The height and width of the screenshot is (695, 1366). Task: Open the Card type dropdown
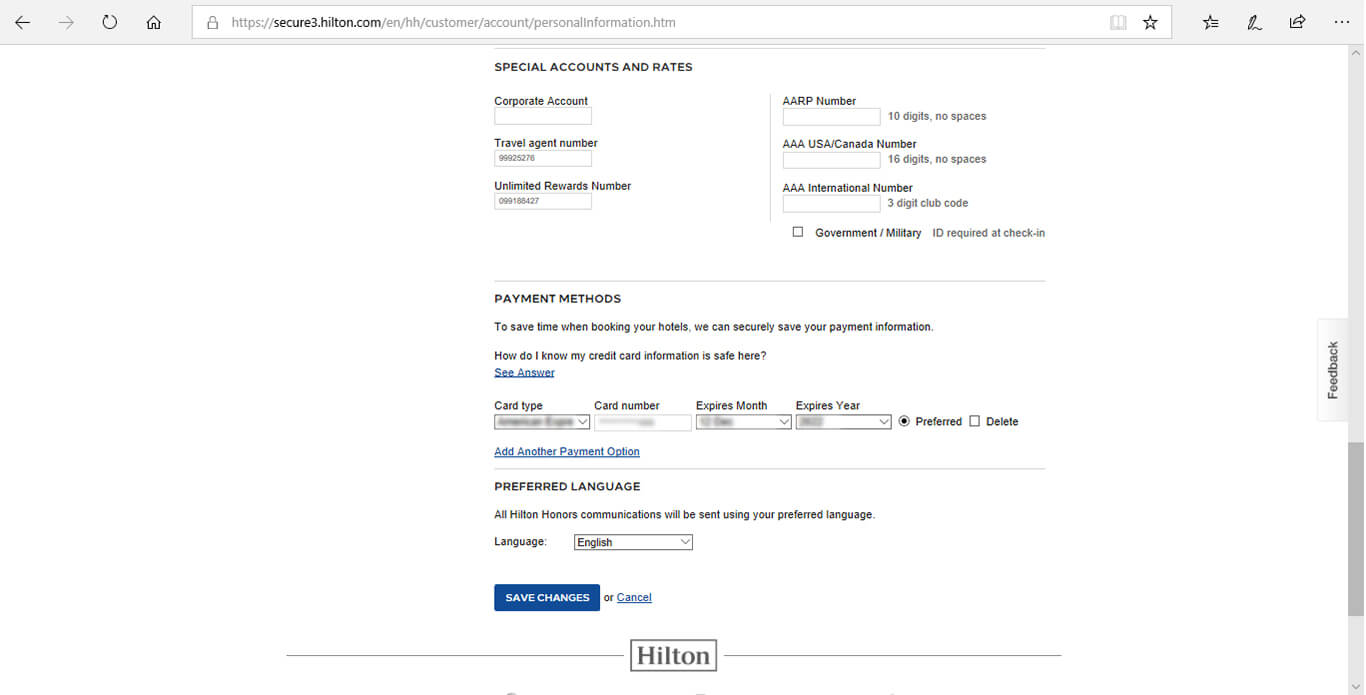point(542,422)
